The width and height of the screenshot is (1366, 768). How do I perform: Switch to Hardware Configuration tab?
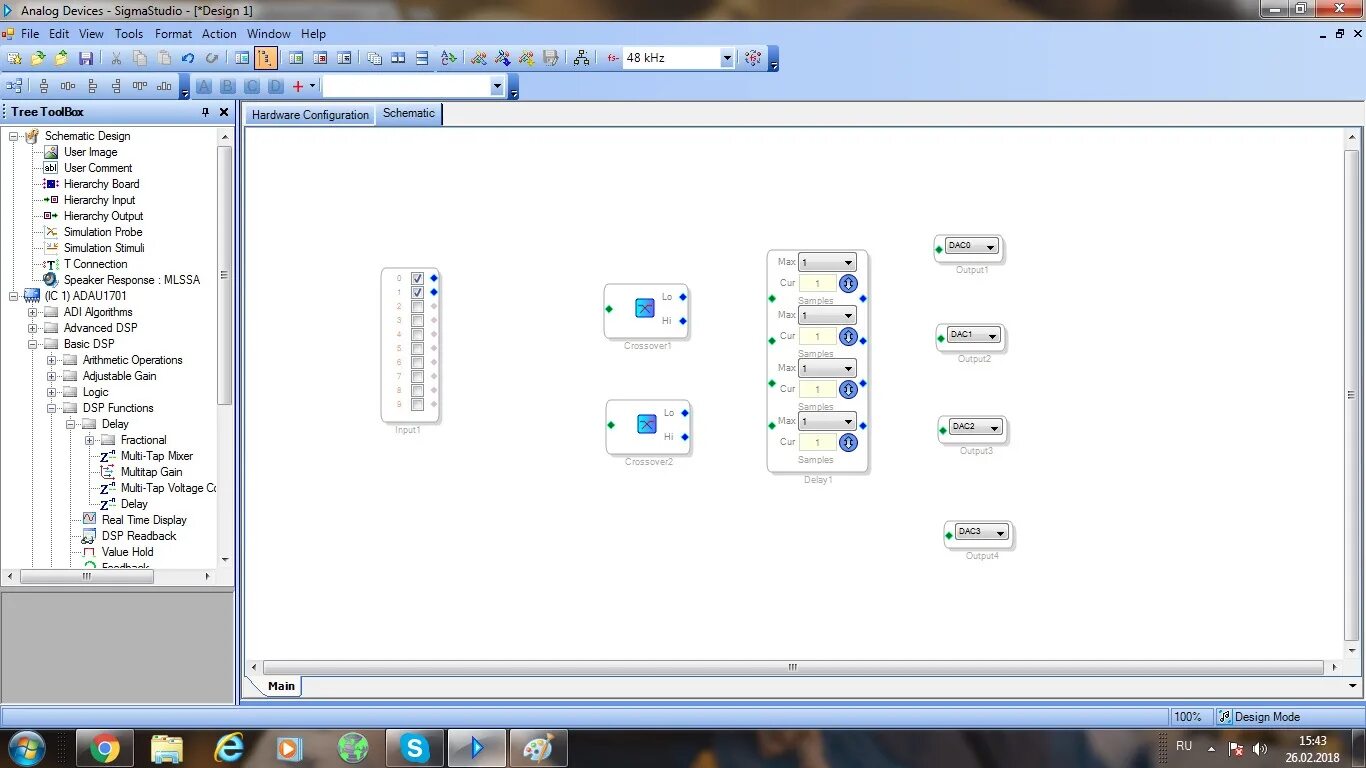click(x=310, y=115)
